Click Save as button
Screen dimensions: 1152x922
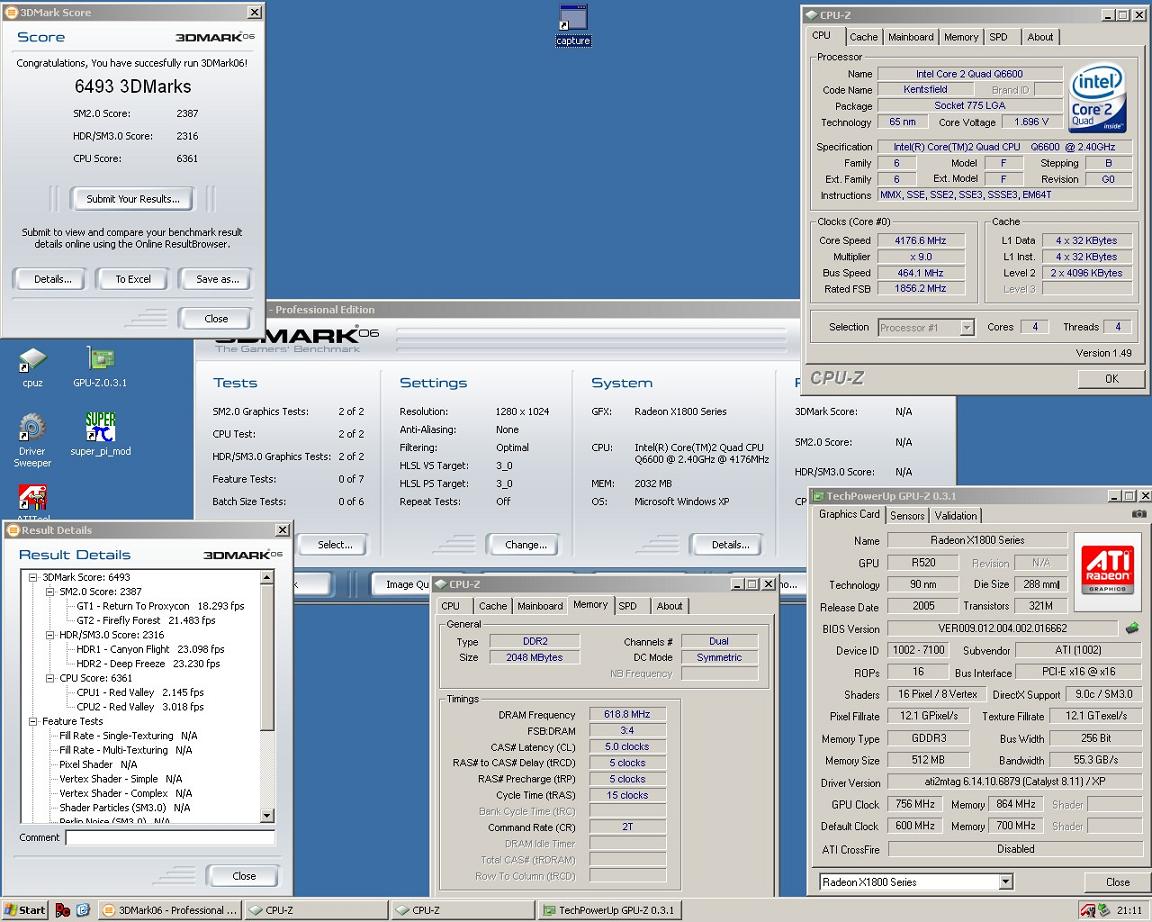click(217, 279)
